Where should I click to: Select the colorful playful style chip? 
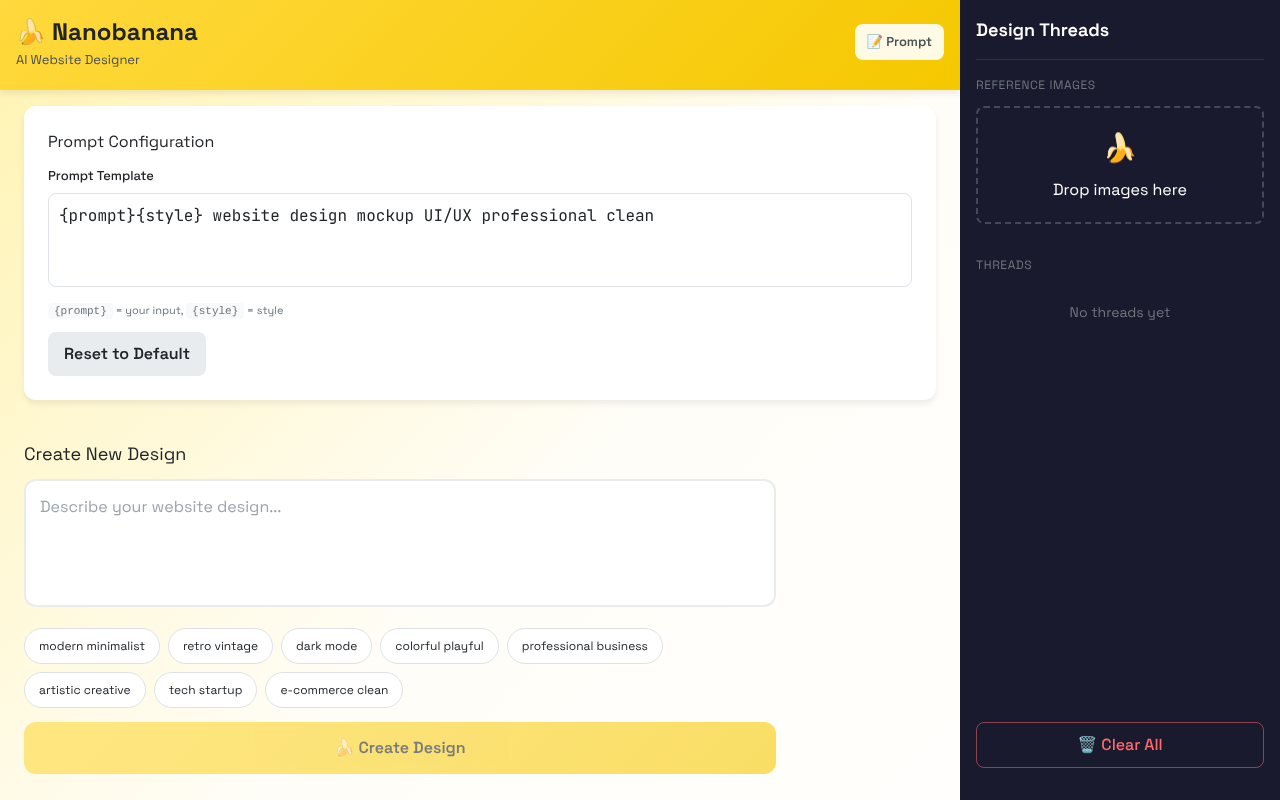[x=439, y=646]
